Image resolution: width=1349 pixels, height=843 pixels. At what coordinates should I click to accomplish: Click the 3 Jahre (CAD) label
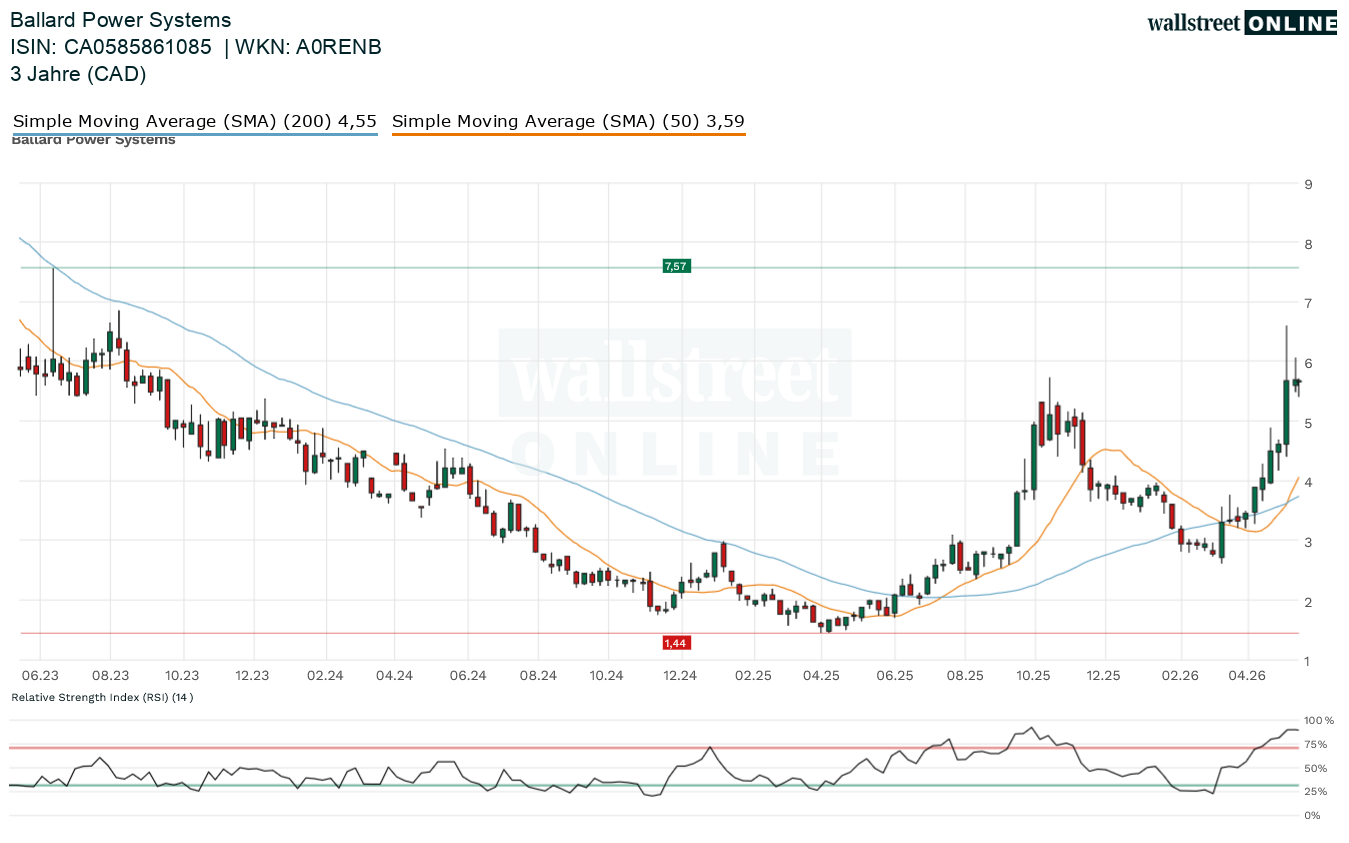[x=78, y=74]
